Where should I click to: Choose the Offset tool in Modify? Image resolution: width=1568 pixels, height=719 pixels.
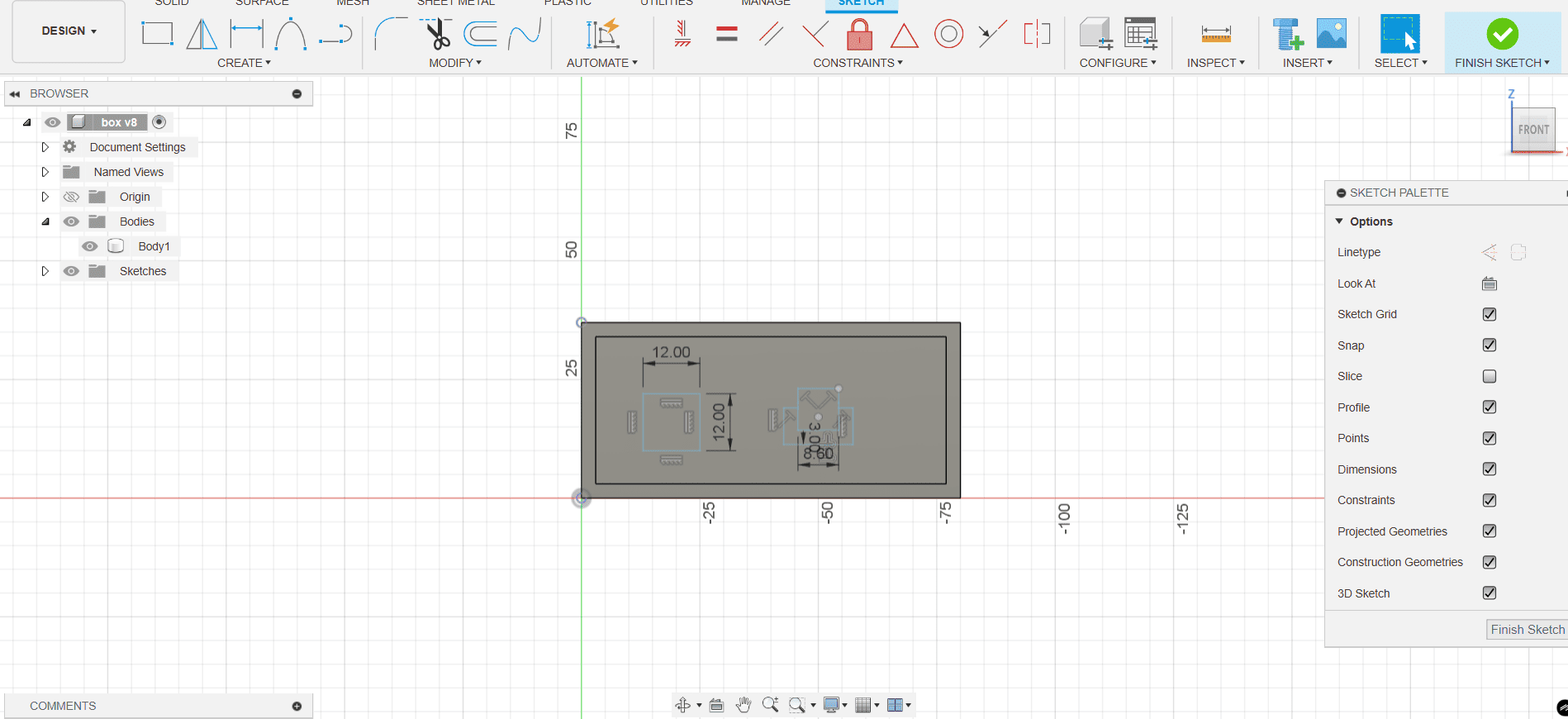pyautogui.click(x=480, y=34)
